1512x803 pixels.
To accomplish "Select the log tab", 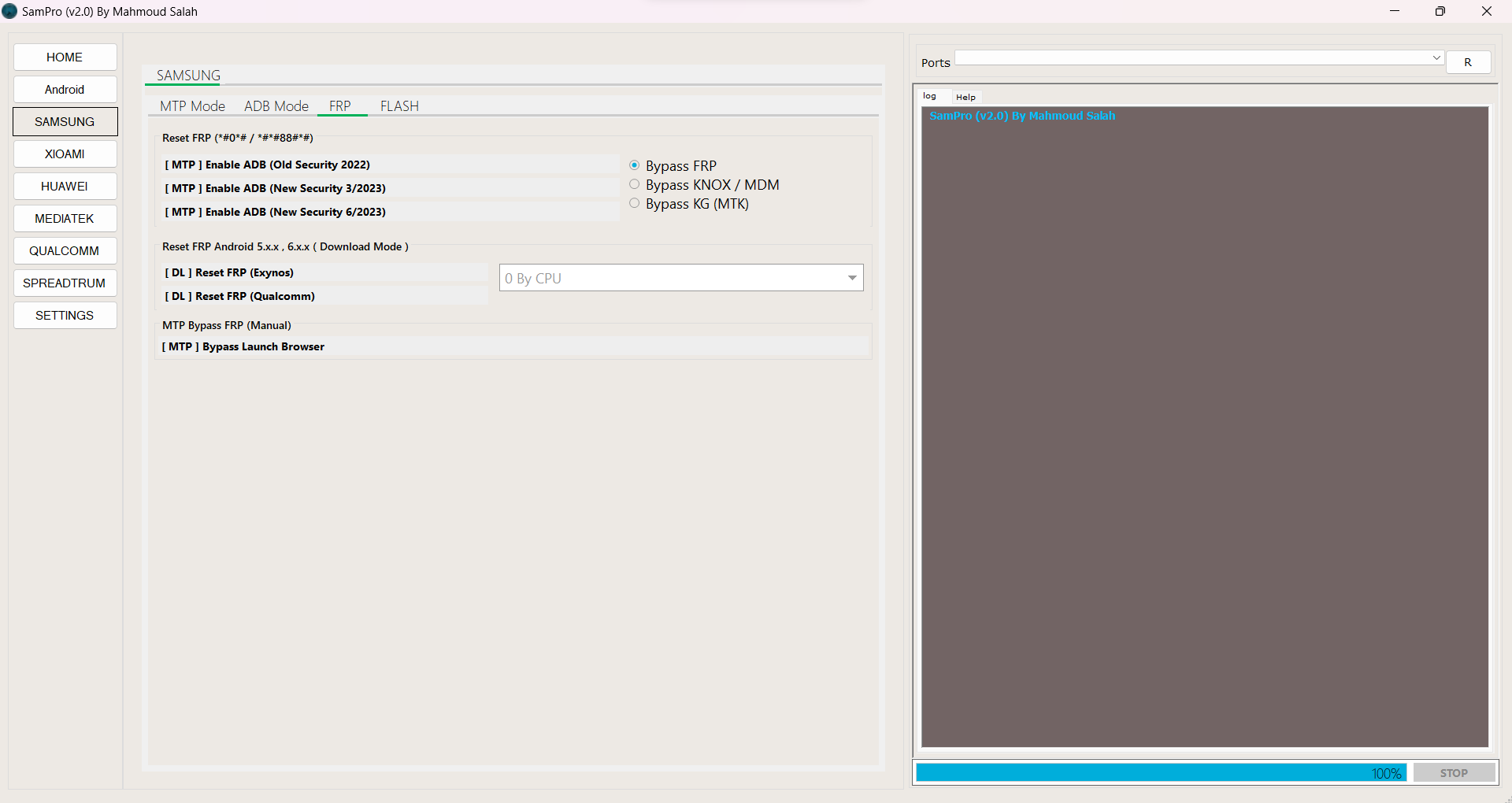I will [x=930, y=96].
